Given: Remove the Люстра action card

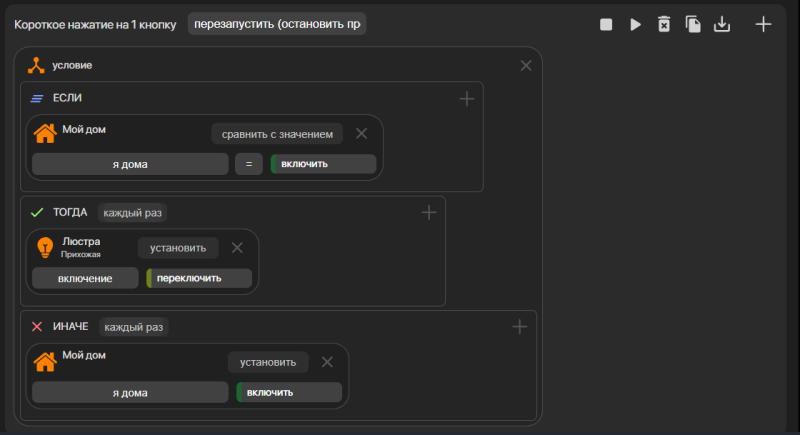Looking at the screenshot, I should (x=237, y=248).
